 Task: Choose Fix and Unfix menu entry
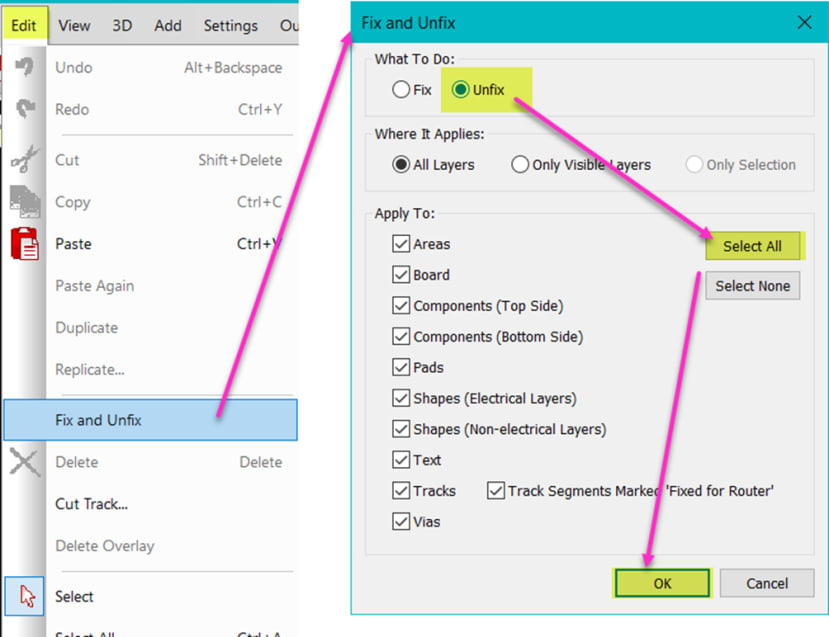click(150, 420)
